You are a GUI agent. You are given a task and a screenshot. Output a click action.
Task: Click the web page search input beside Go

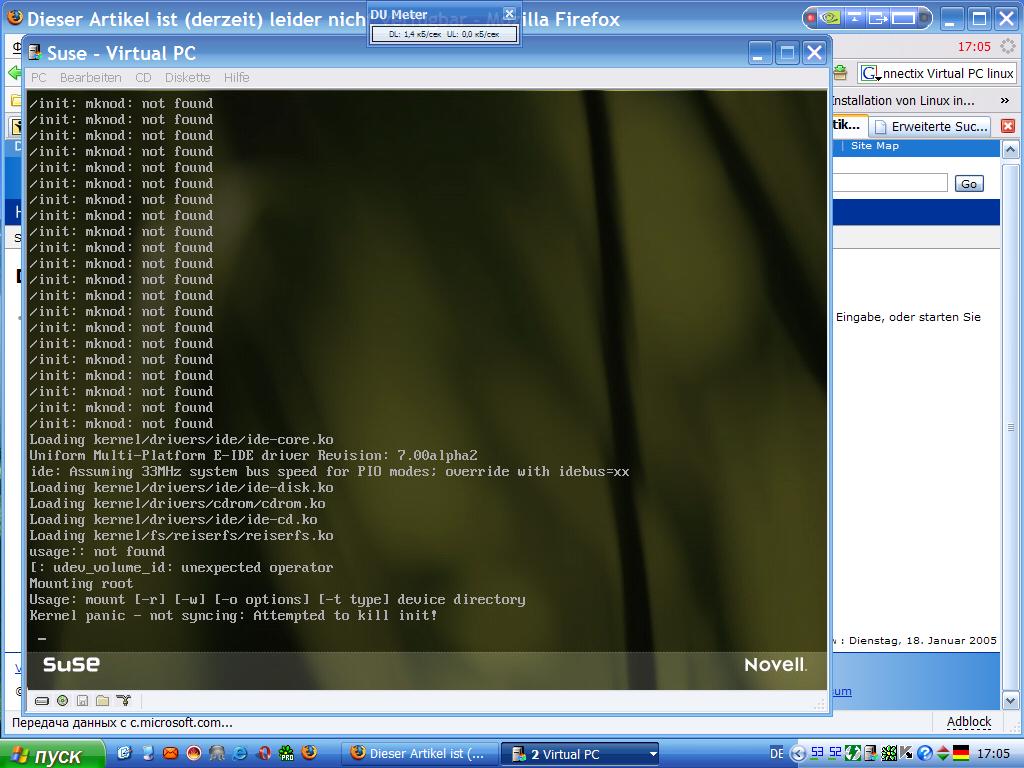889,183
